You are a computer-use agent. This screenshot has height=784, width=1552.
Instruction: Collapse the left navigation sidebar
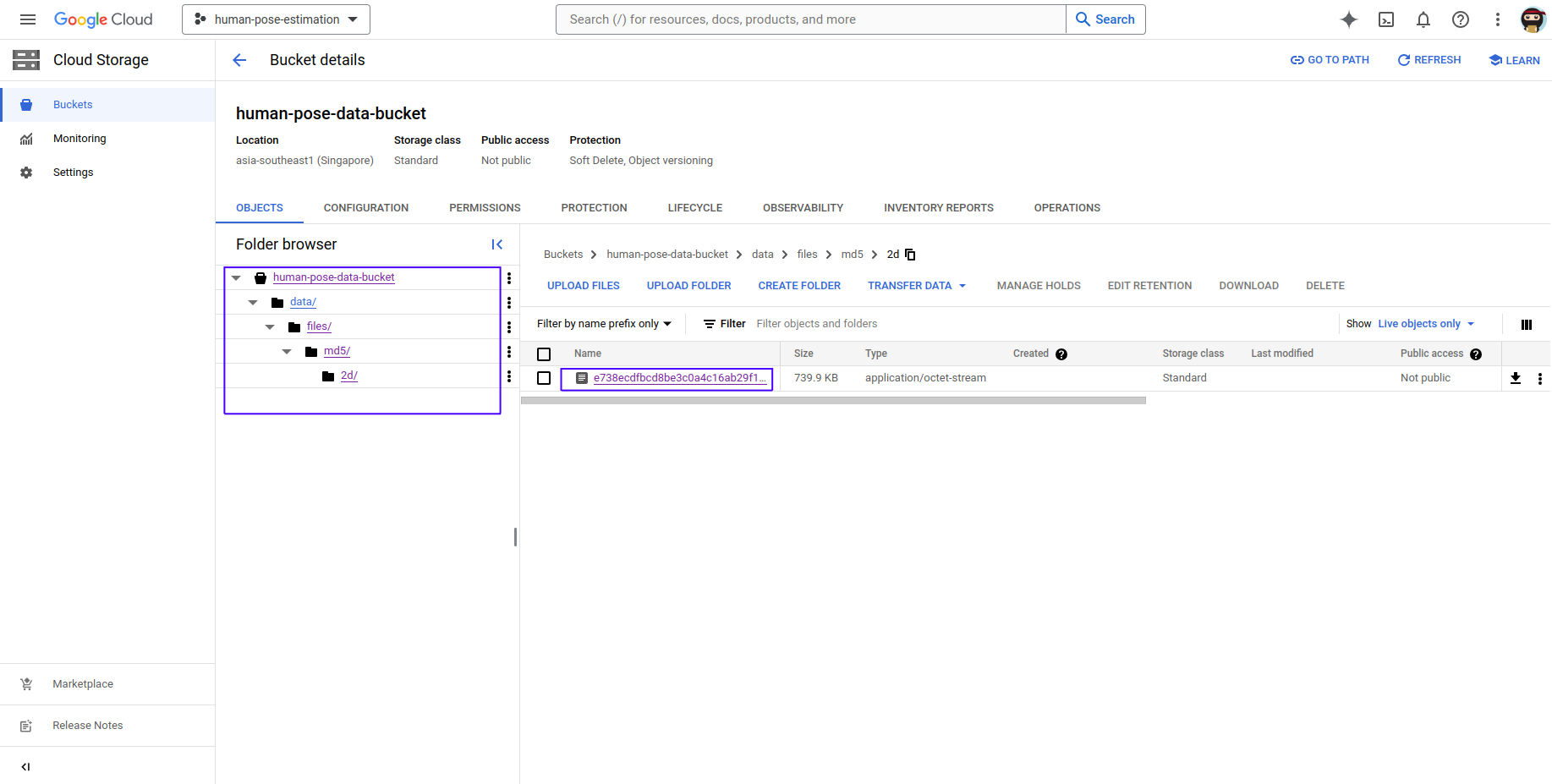[x=26, y=767]
